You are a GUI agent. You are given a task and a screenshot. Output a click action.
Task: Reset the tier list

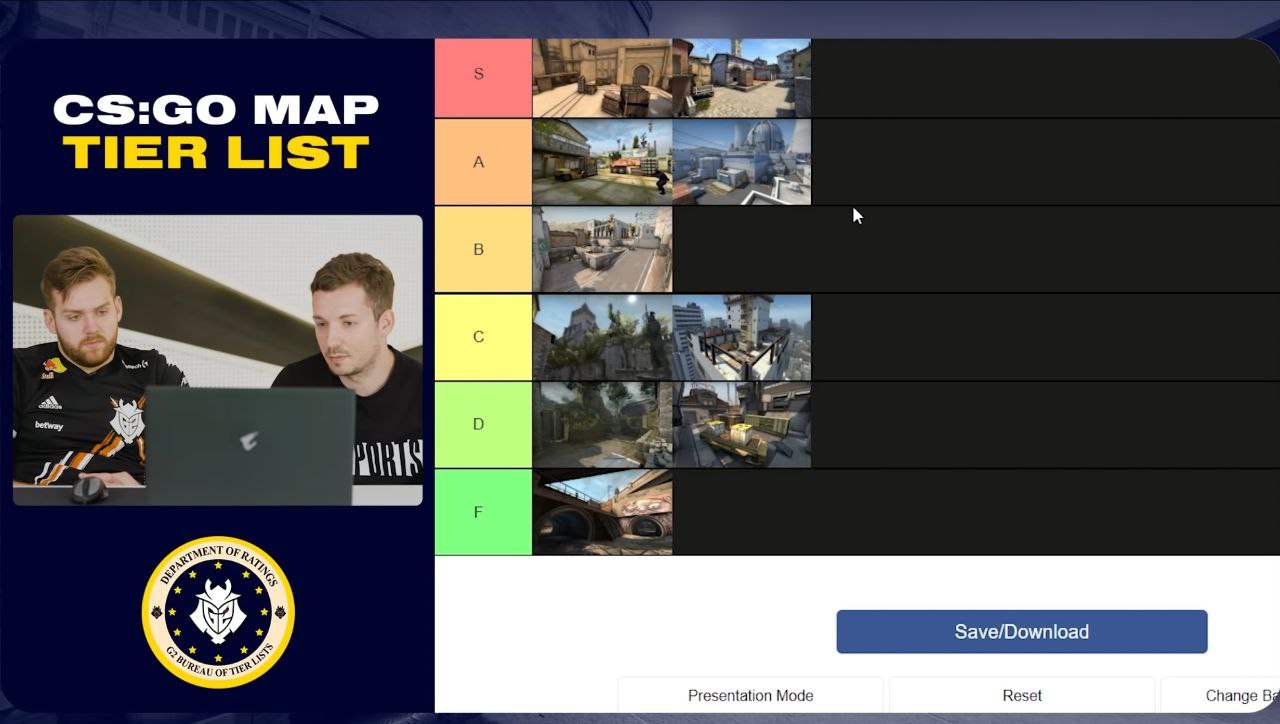pyautogui.click(x=1022, y=696)
